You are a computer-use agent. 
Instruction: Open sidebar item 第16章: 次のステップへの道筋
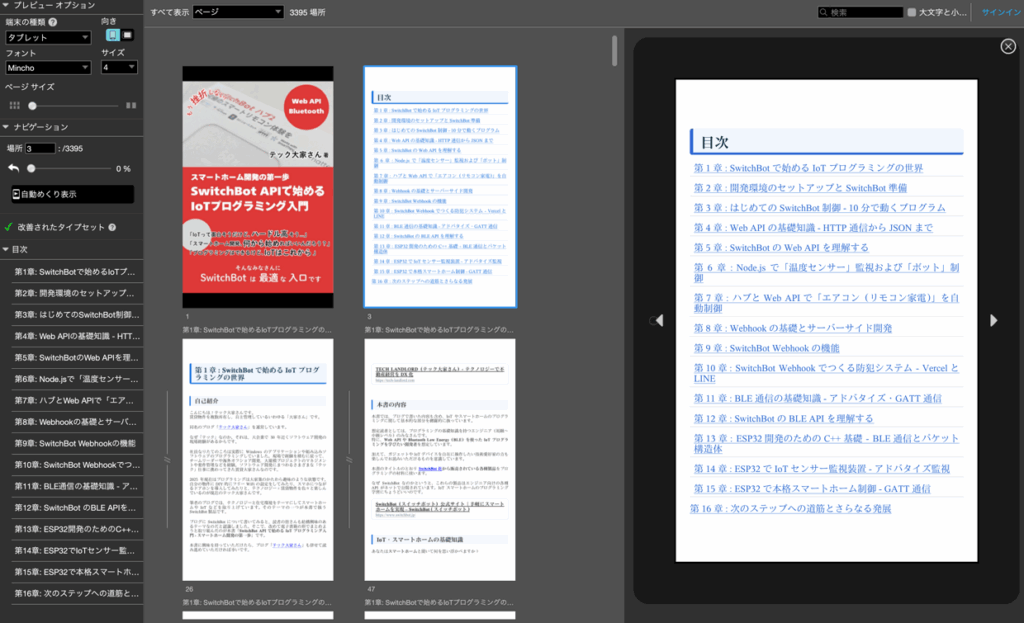click(74, 594)
